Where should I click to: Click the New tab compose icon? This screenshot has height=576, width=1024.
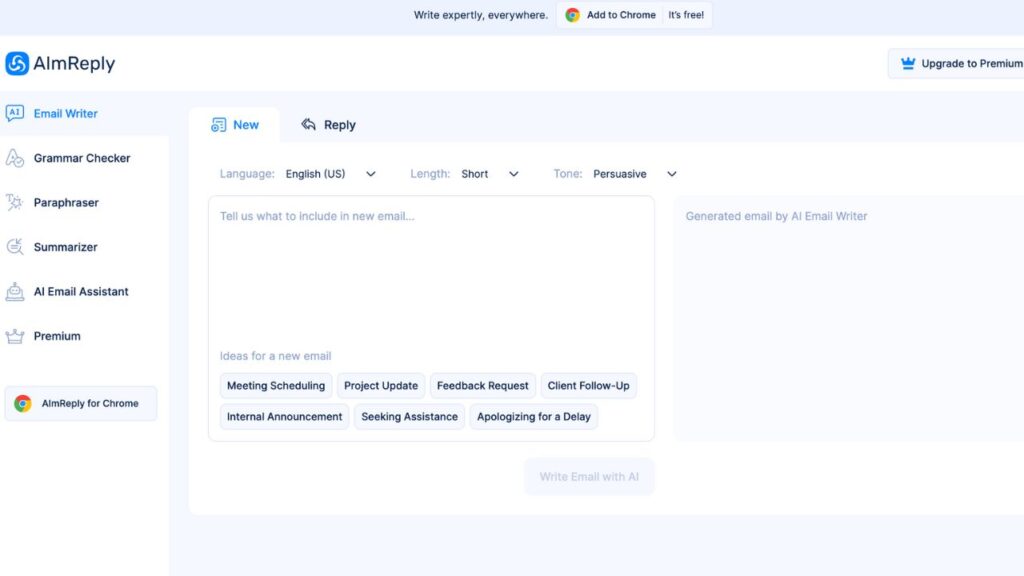pyautogui.click(x=218, y=125)
